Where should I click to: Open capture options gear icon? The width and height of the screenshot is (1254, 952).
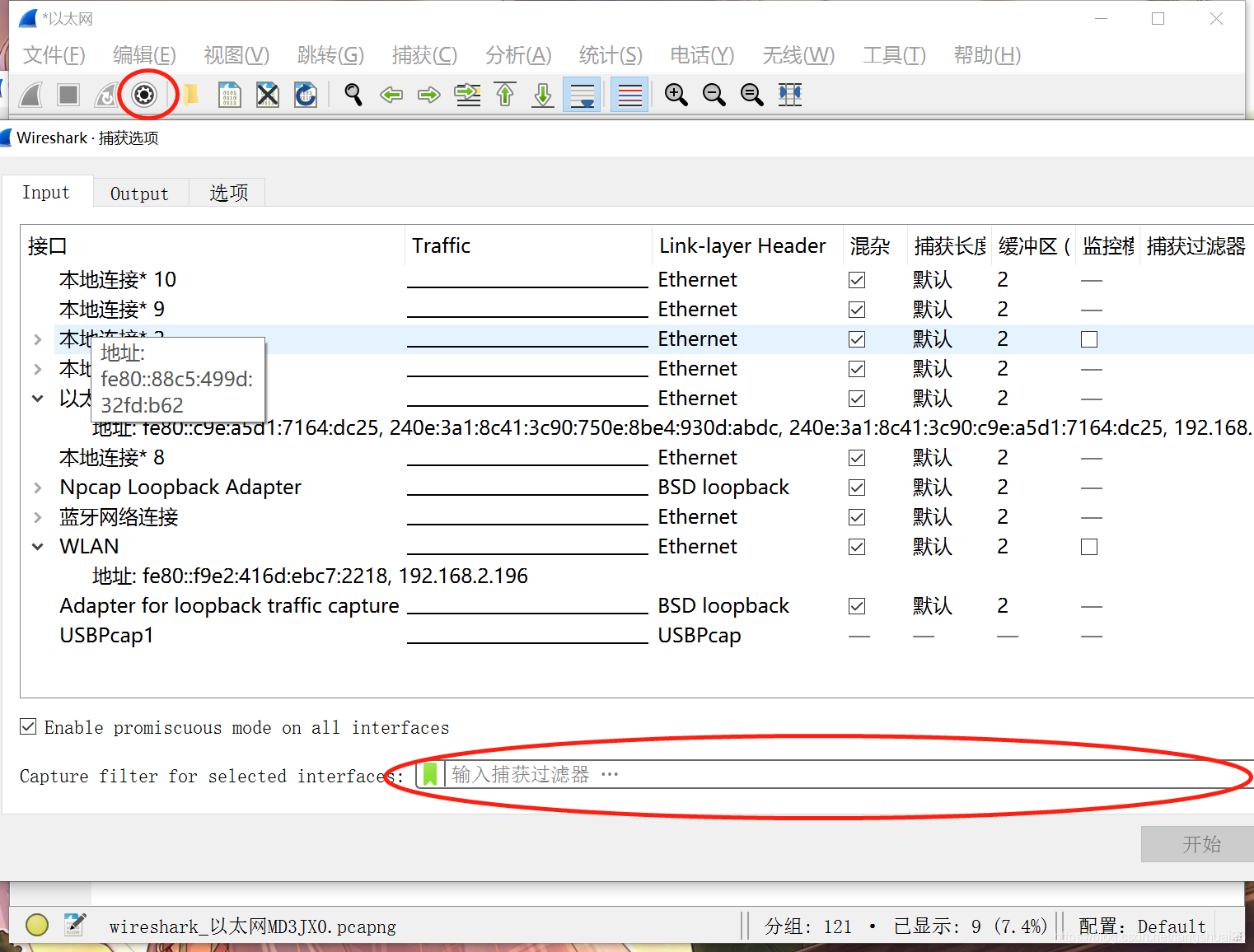(144, 95)
